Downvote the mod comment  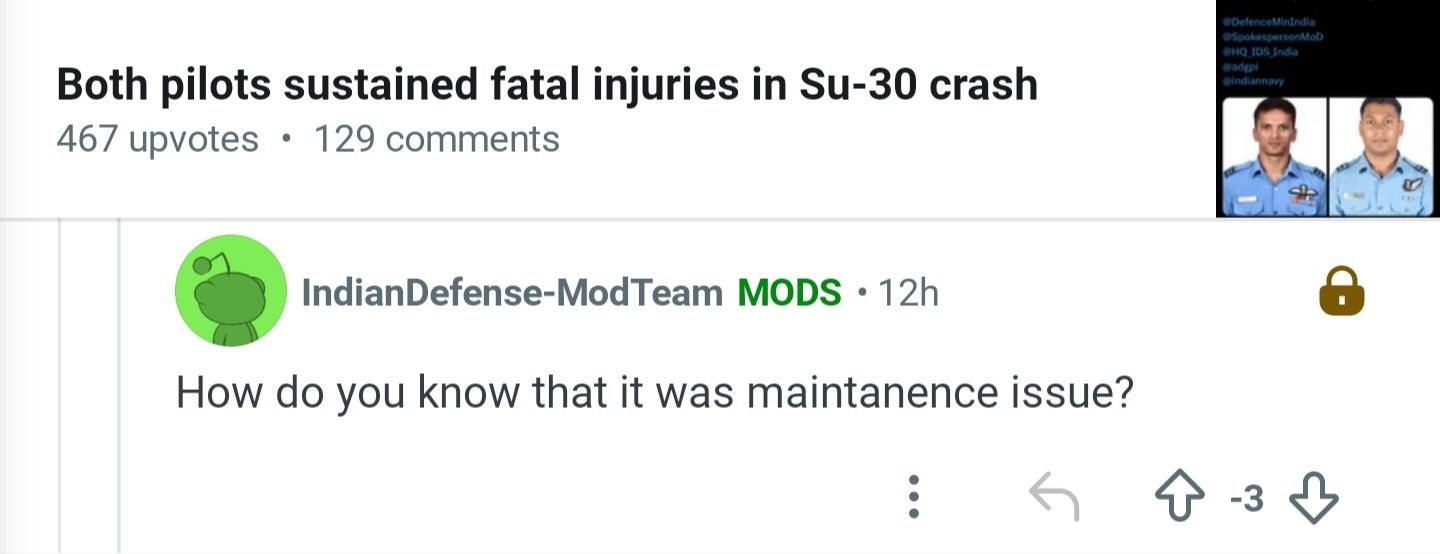[1314, 496]
